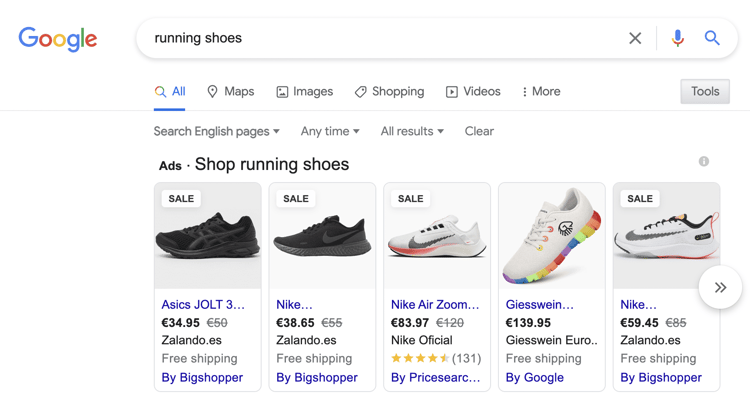Click the By Google link
The height and width of the screenshot is (405, 750).
[535, 378]
